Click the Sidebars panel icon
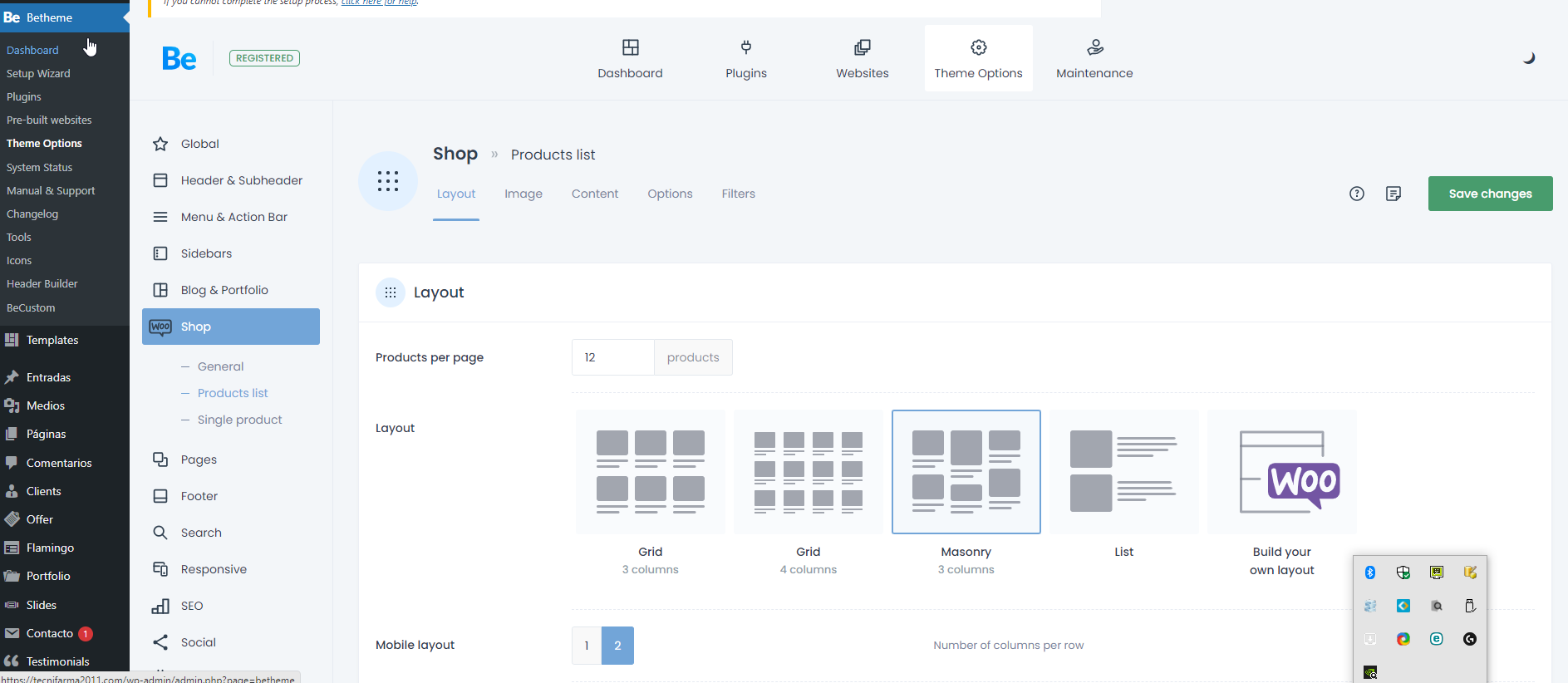 pos(160,253)
